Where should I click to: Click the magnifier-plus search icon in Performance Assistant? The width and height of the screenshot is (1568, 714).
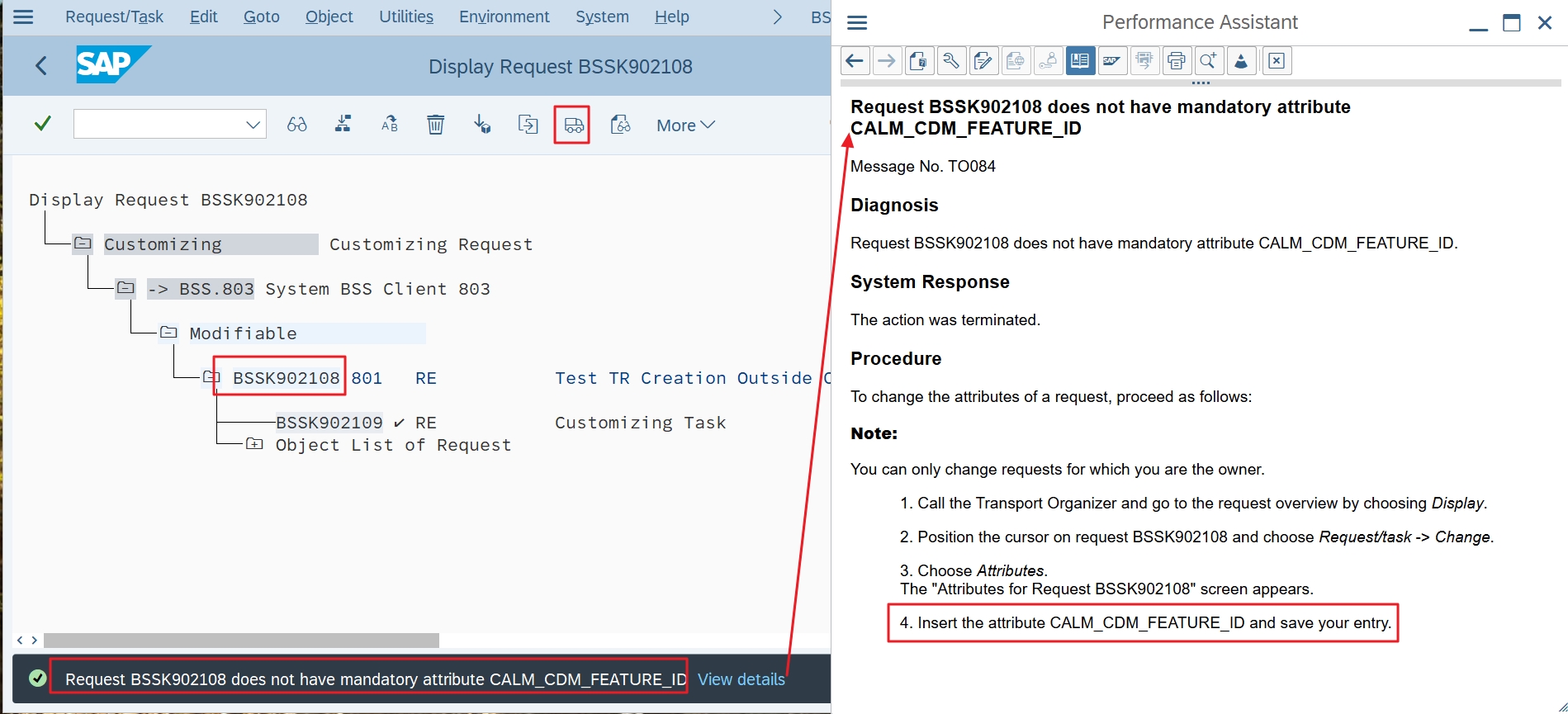click(1208, 61)
